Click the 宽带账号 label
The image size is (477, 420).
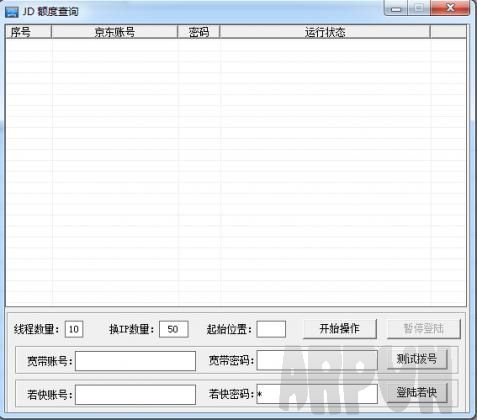click(x=50, y=361)
